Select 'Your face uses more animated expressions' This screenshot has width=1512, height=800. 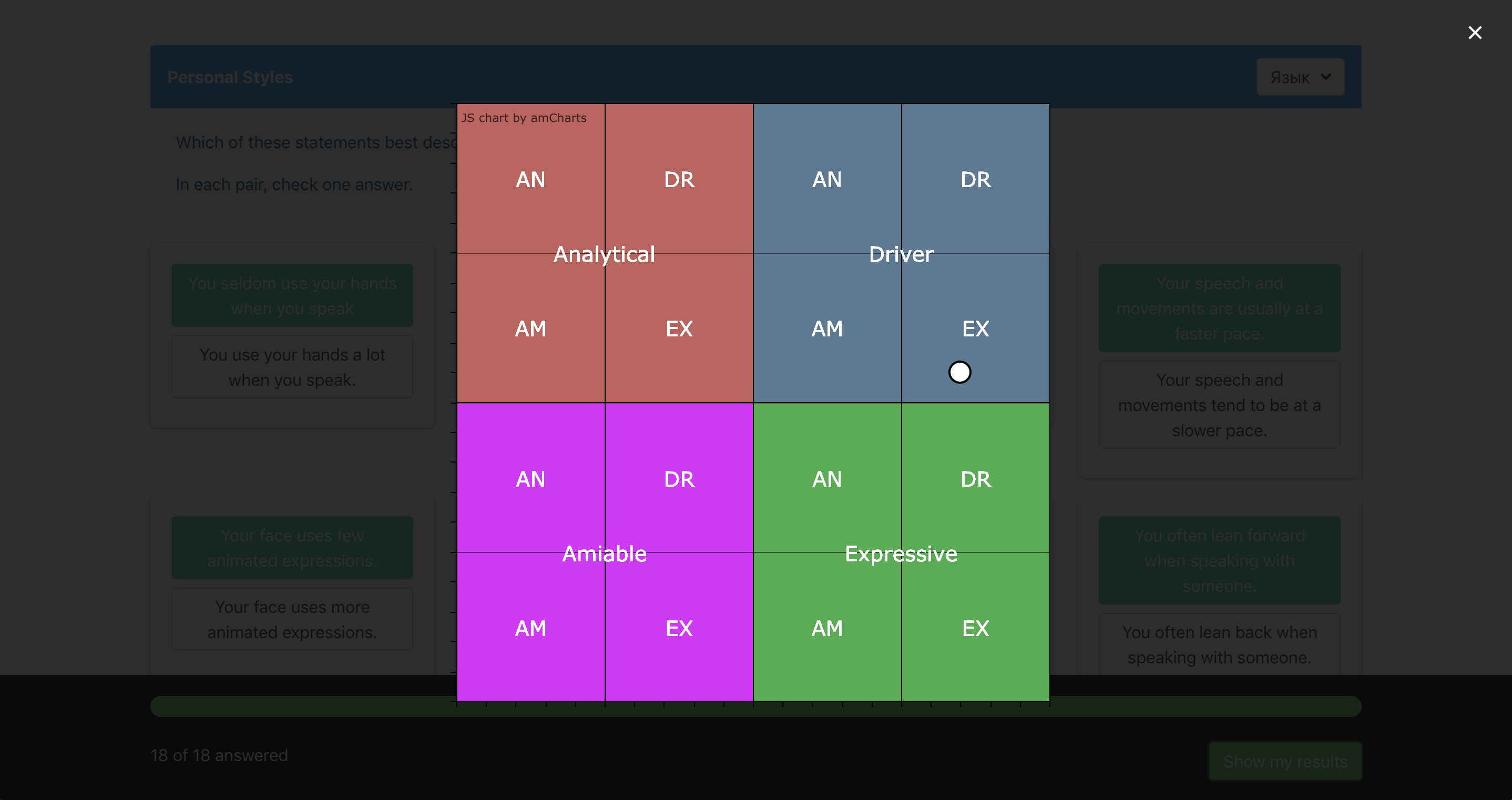pos(292,620)
